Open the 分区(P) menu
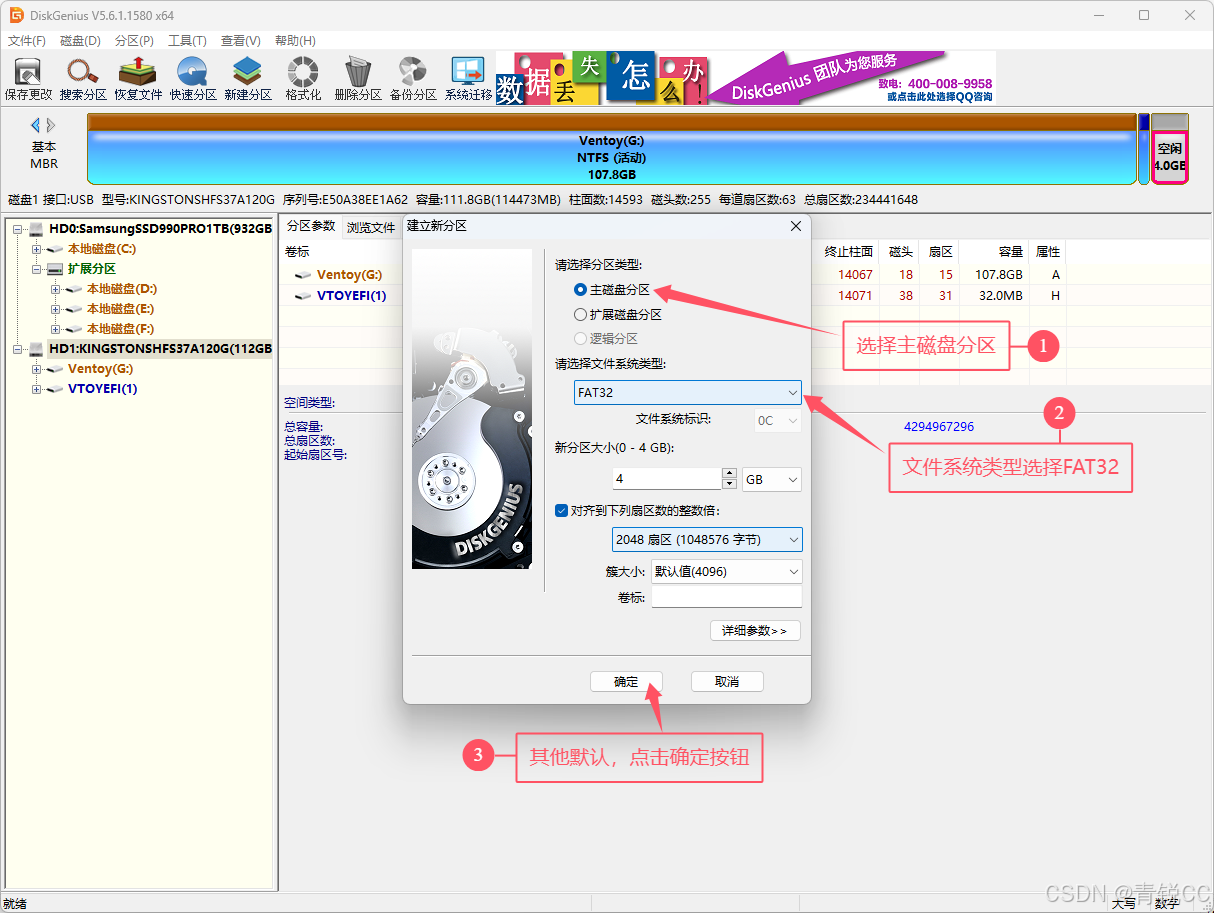The image size is (1214, 913). (134, 41)
